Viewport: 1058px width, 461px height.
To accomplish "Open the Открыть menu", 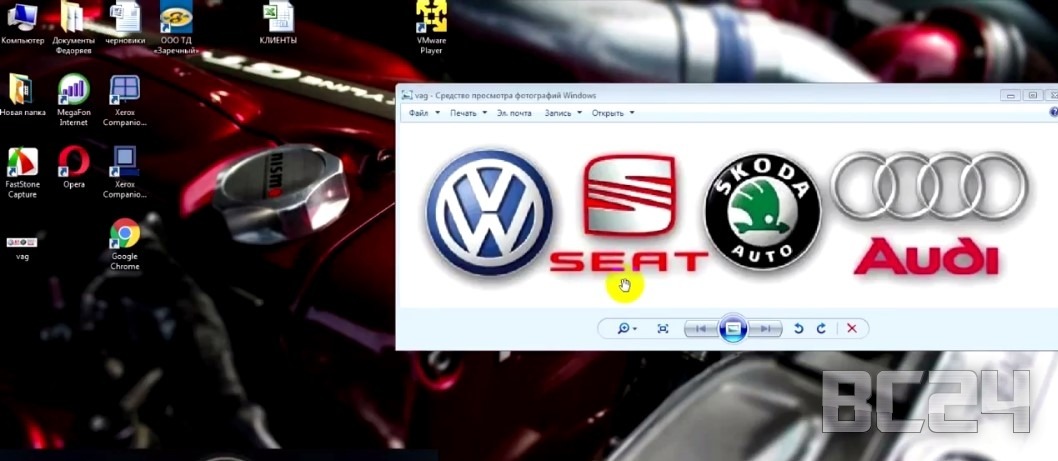I will 612,113.
